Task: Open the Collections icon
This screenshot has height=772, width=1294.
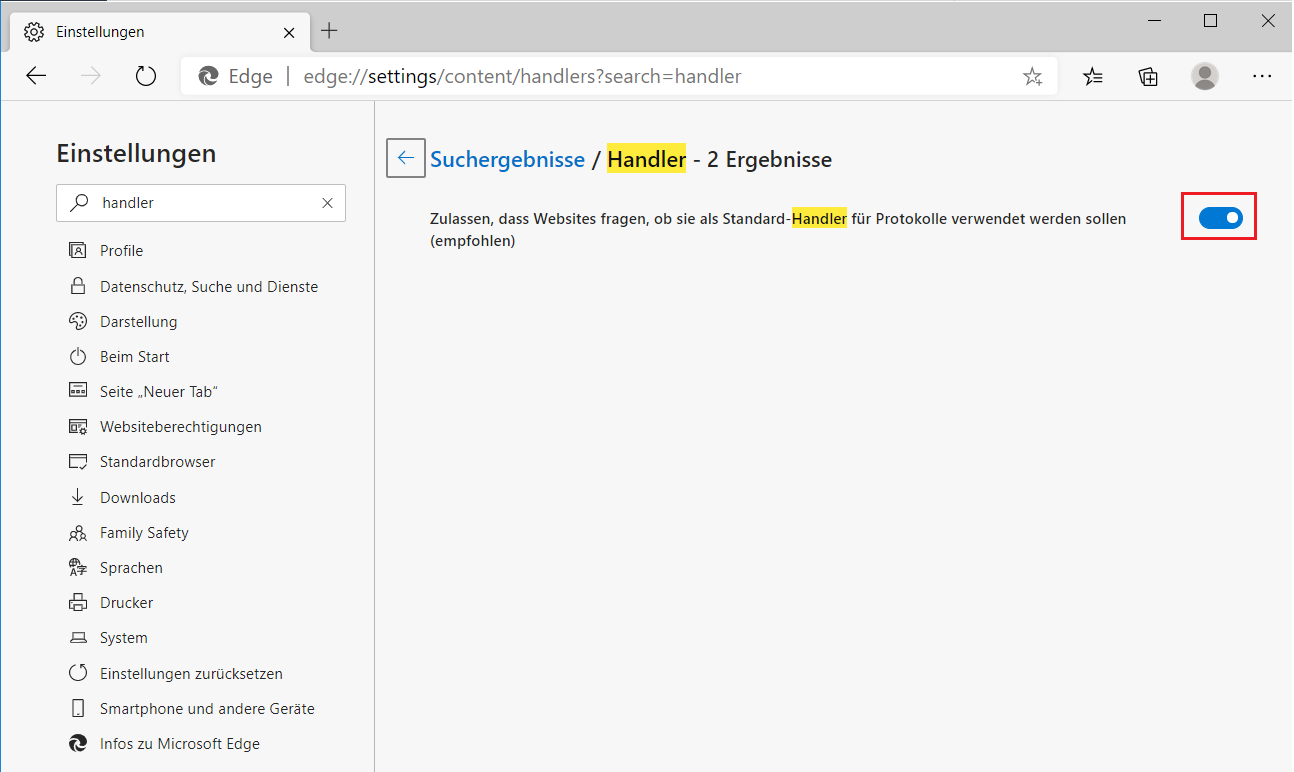Action: tap(1148, 76)
